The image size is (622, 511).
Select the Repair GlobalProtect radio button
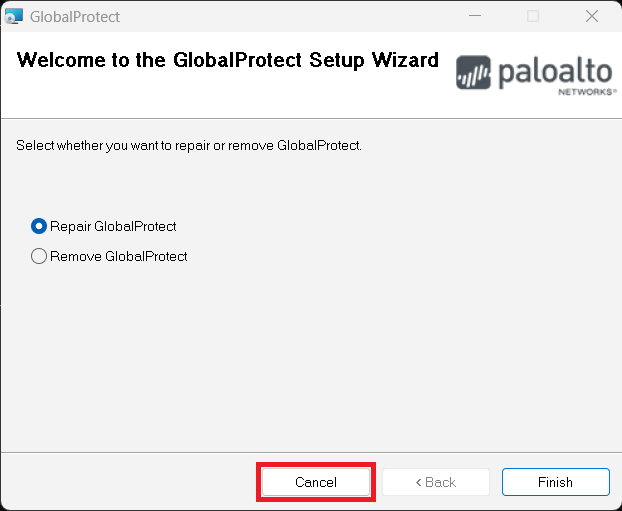[x=39, y=226]
